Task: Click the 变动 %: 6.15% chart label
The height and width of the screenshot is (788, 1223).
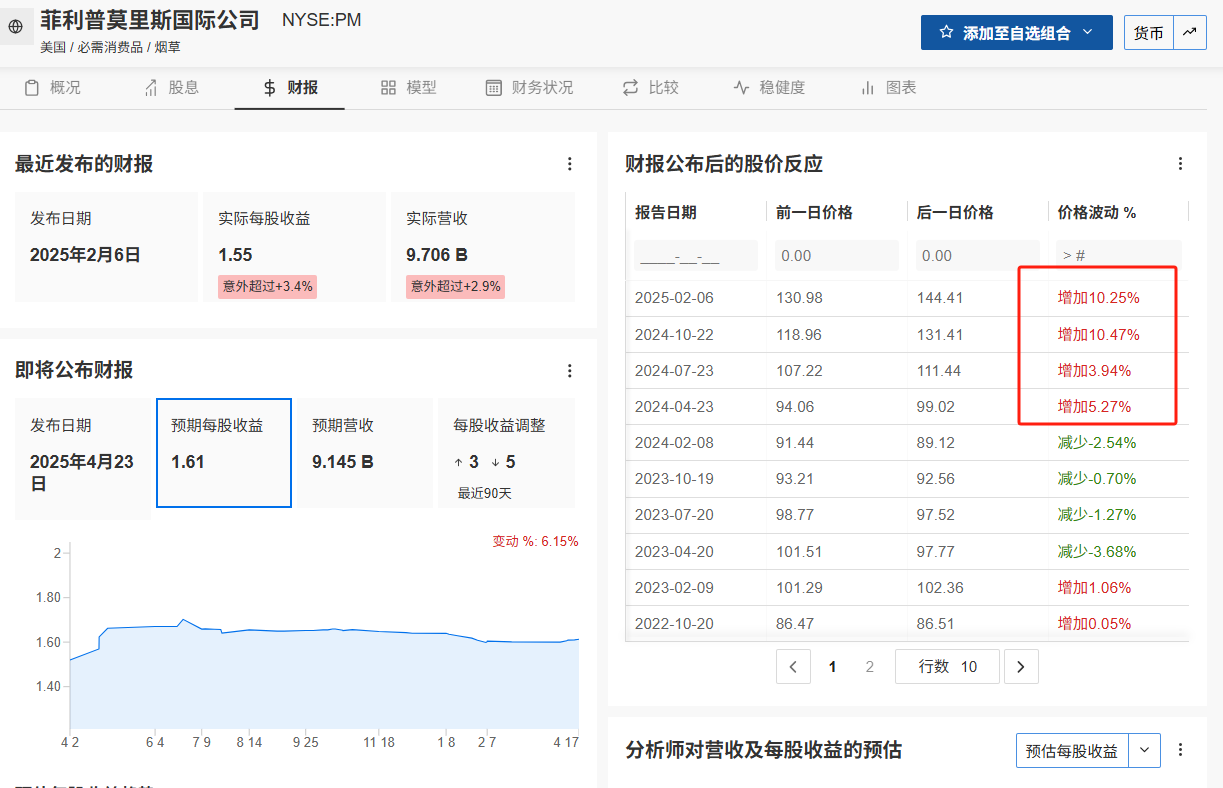Action: coord(535,541)
